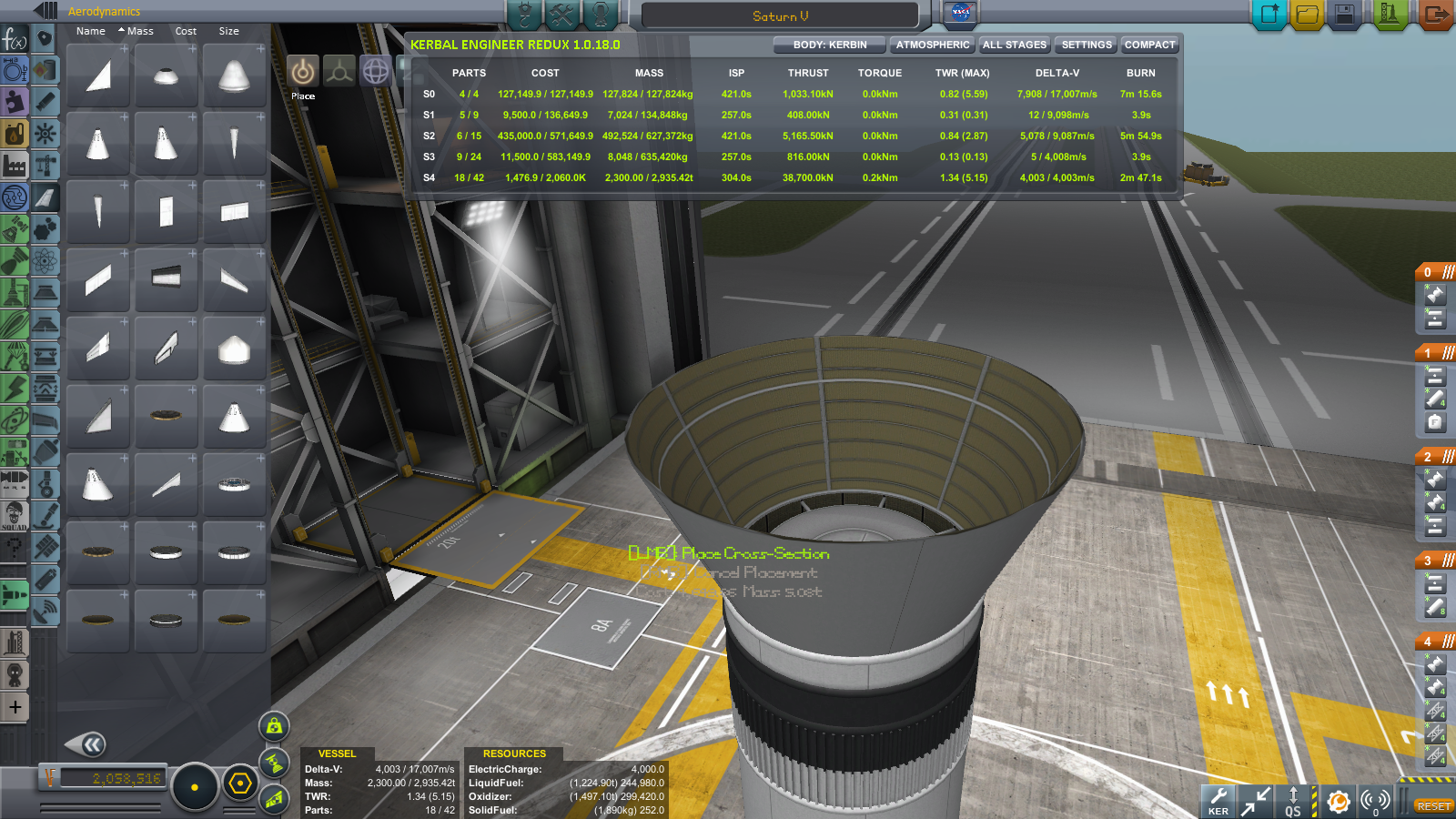Launch the vessel to the pad
Image resolution: width=1456 pixels, height=819 pixels.
click(1390, 15)
